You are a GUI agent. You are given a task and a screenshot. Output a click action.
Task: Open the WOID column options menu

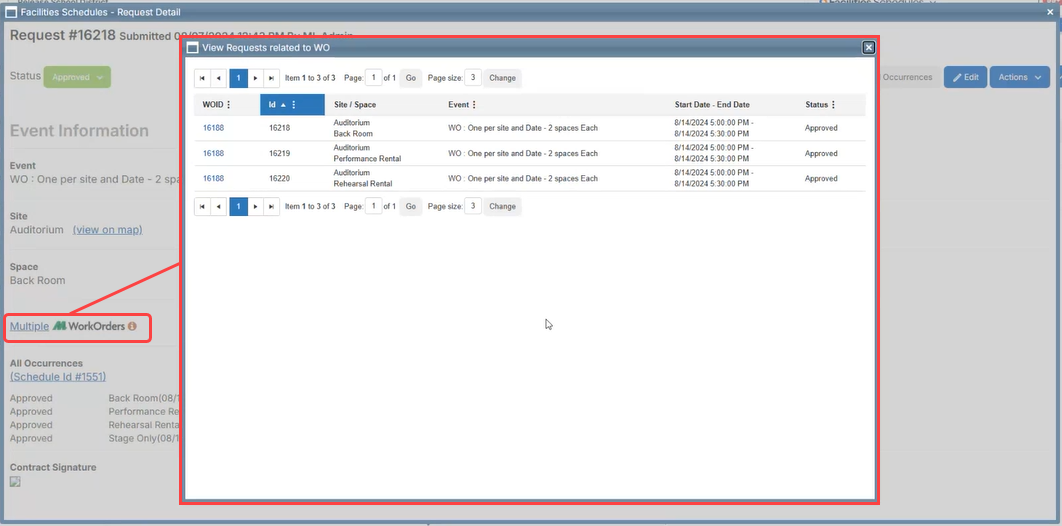click(228, 105)
